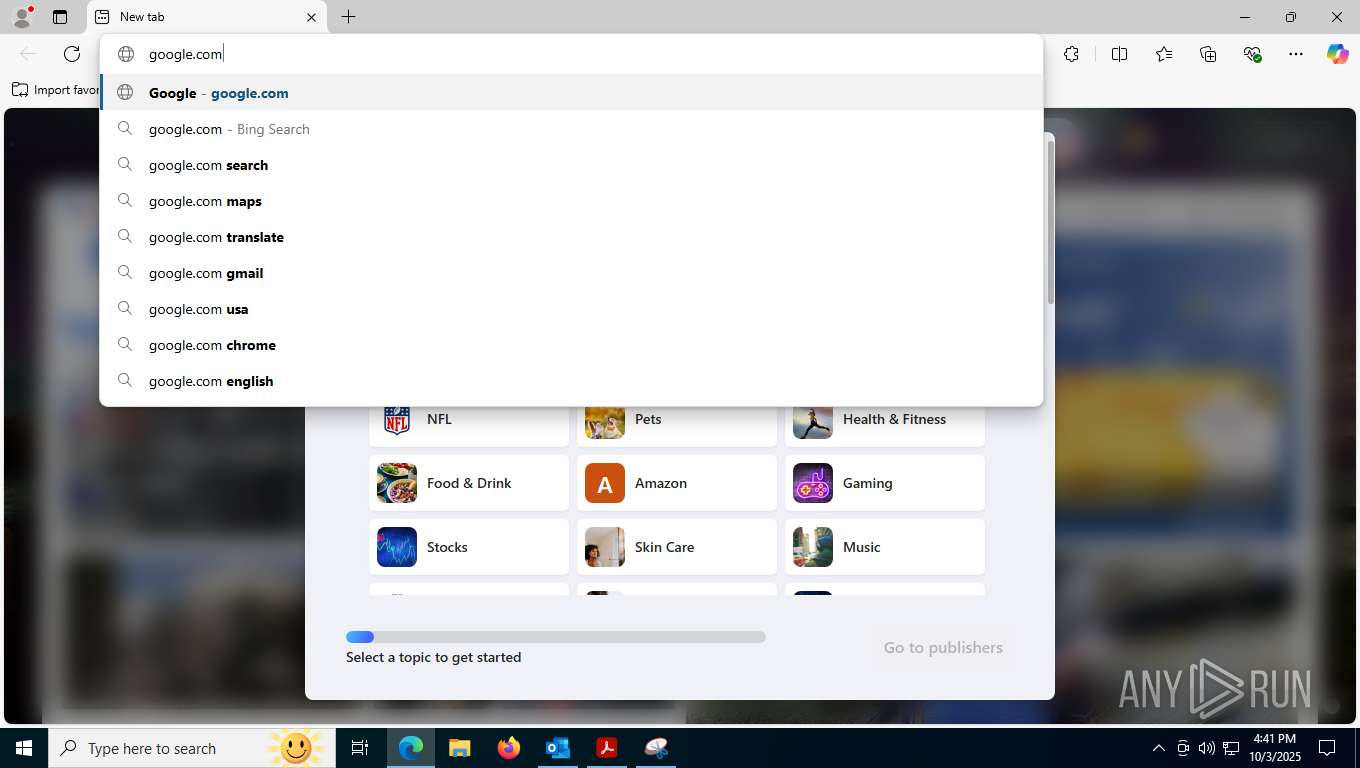Screen dimensions: 1360x768
Task: Choose google.com english suggestion
Action: (572, 381)
